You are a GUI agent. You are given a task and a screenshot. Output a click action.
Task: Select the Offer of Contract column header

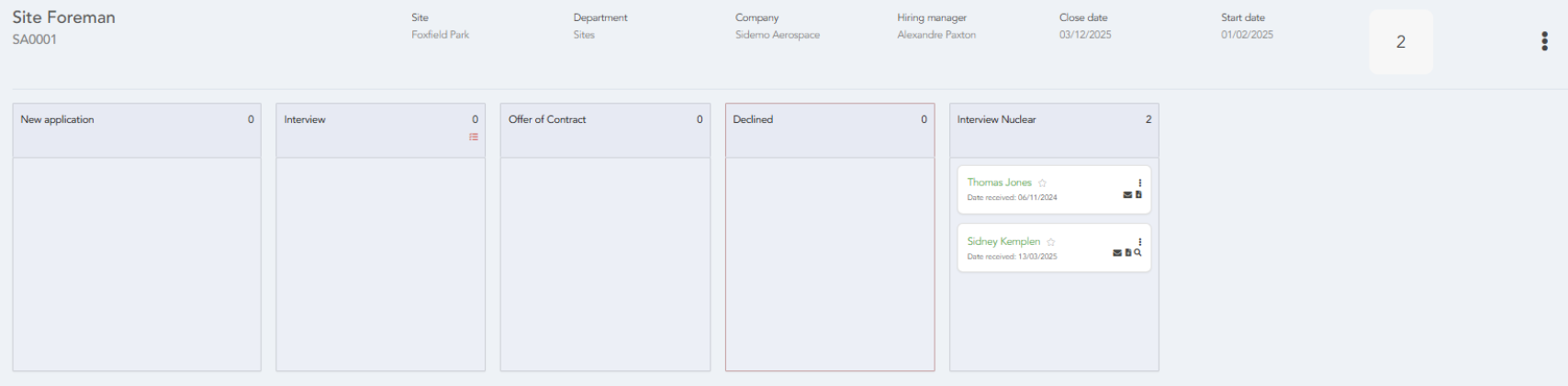(547, 119)
